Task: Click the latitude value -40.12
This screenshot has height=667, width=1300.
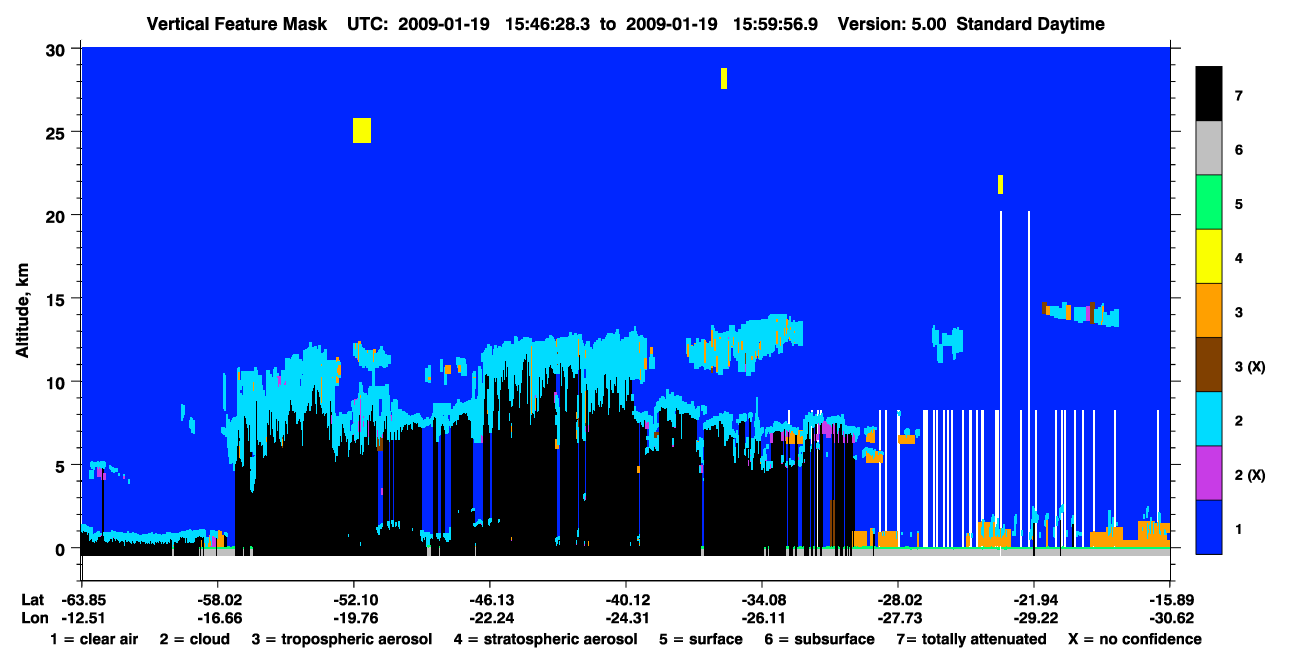Action: point(626,600)
